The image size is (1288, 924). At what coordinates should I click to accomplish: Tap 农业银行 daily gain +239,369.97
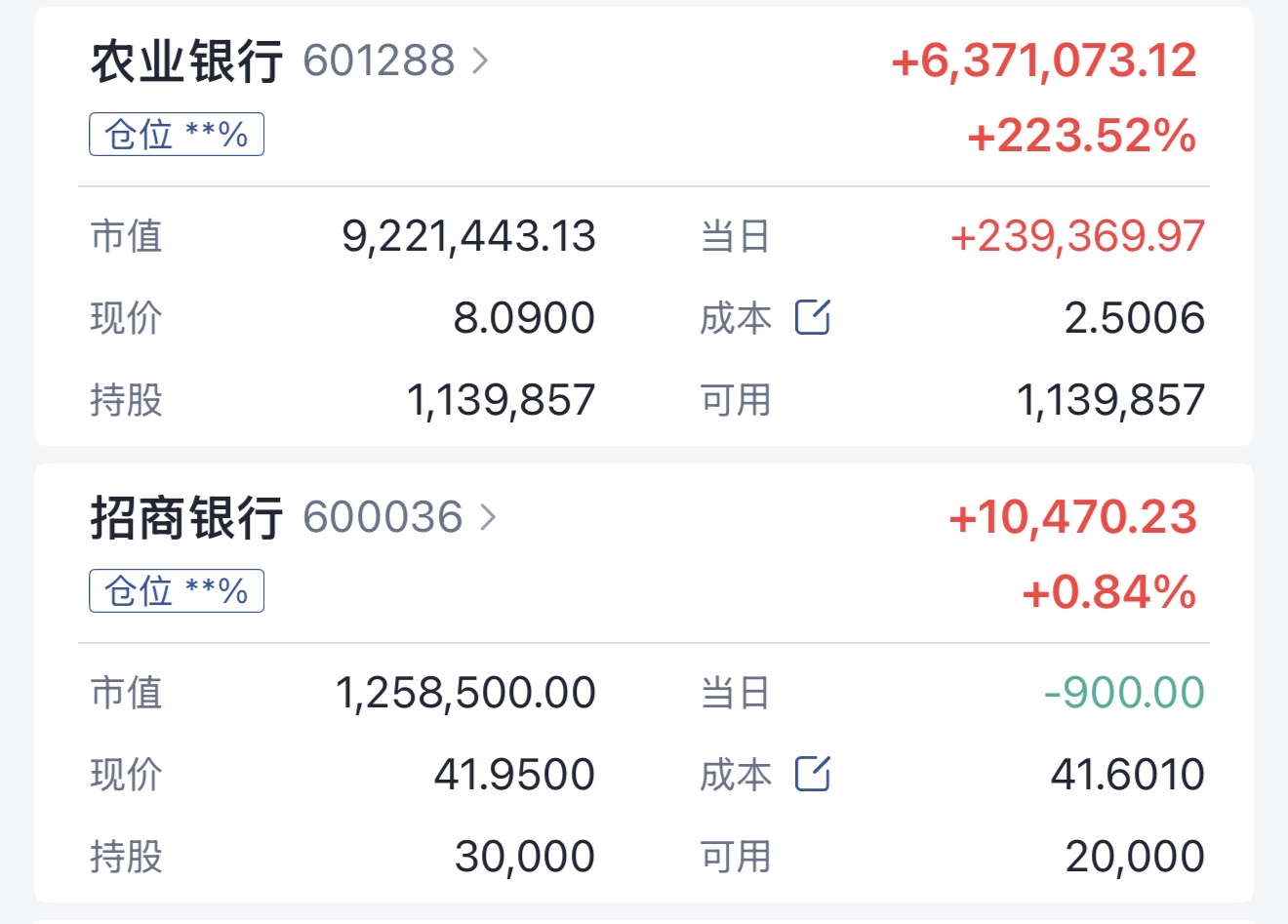click(x=1077, y=236)
